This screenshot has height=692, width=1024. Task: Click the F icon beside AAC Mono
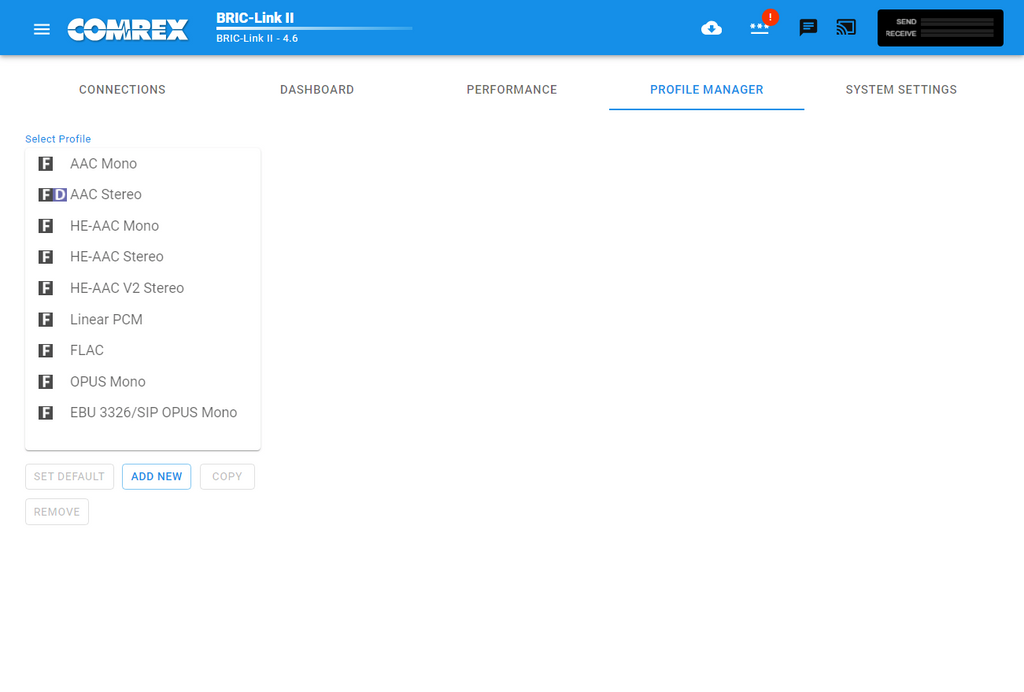pos(46,164)
